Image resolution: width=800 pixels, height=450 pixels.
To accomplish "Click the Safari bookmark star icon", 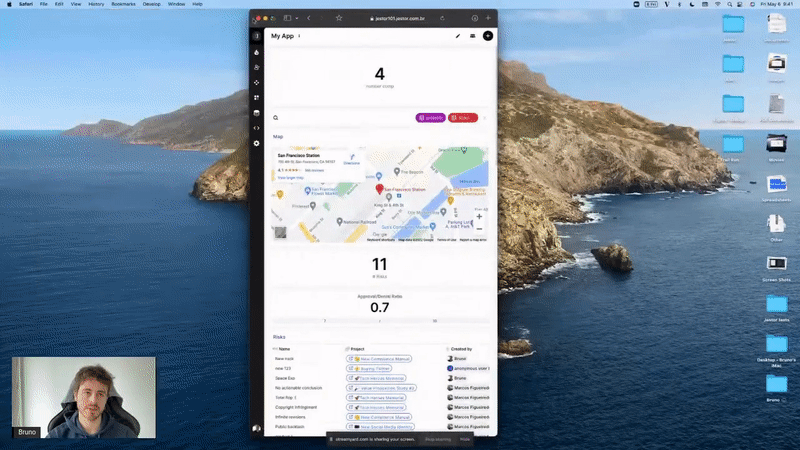I will [x=339, y=18].
